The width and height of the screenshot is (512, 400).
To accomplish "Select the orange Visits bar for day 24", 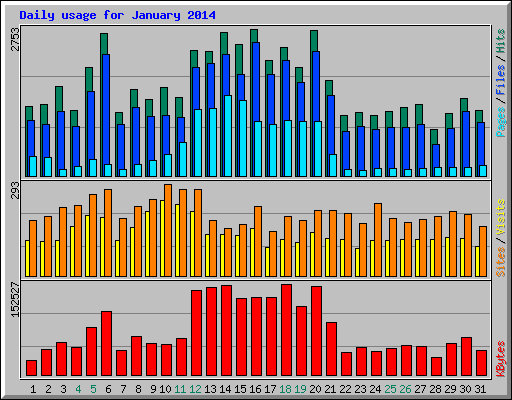I will [378, 240].
